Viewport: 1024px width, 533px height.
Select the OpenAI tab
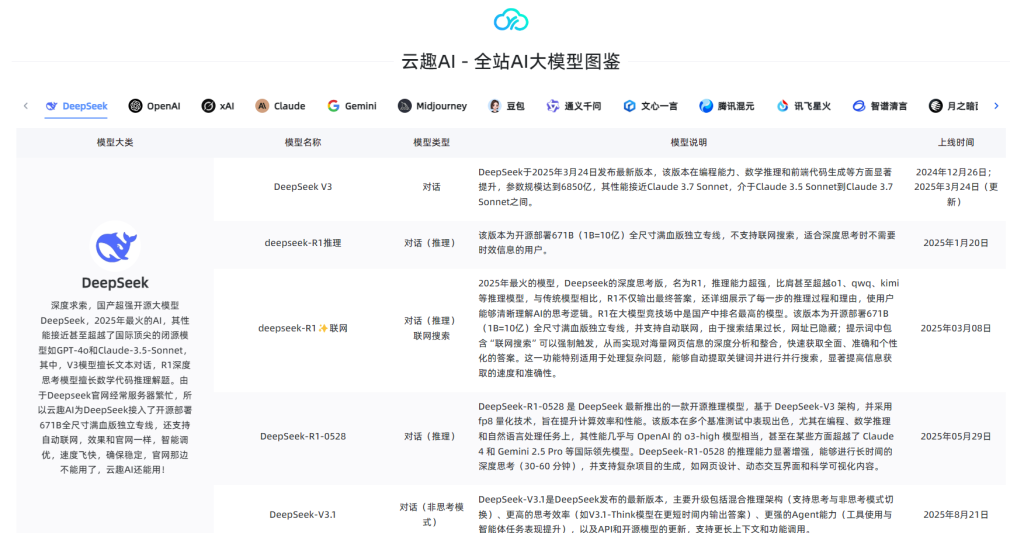click(154, 106)
